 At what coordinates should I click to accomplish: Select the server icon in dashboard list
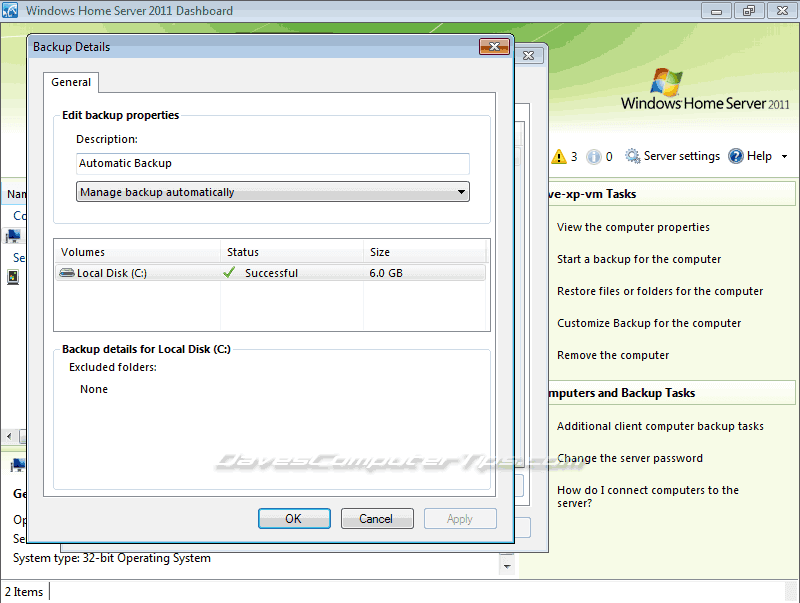[x=13, y=277]
